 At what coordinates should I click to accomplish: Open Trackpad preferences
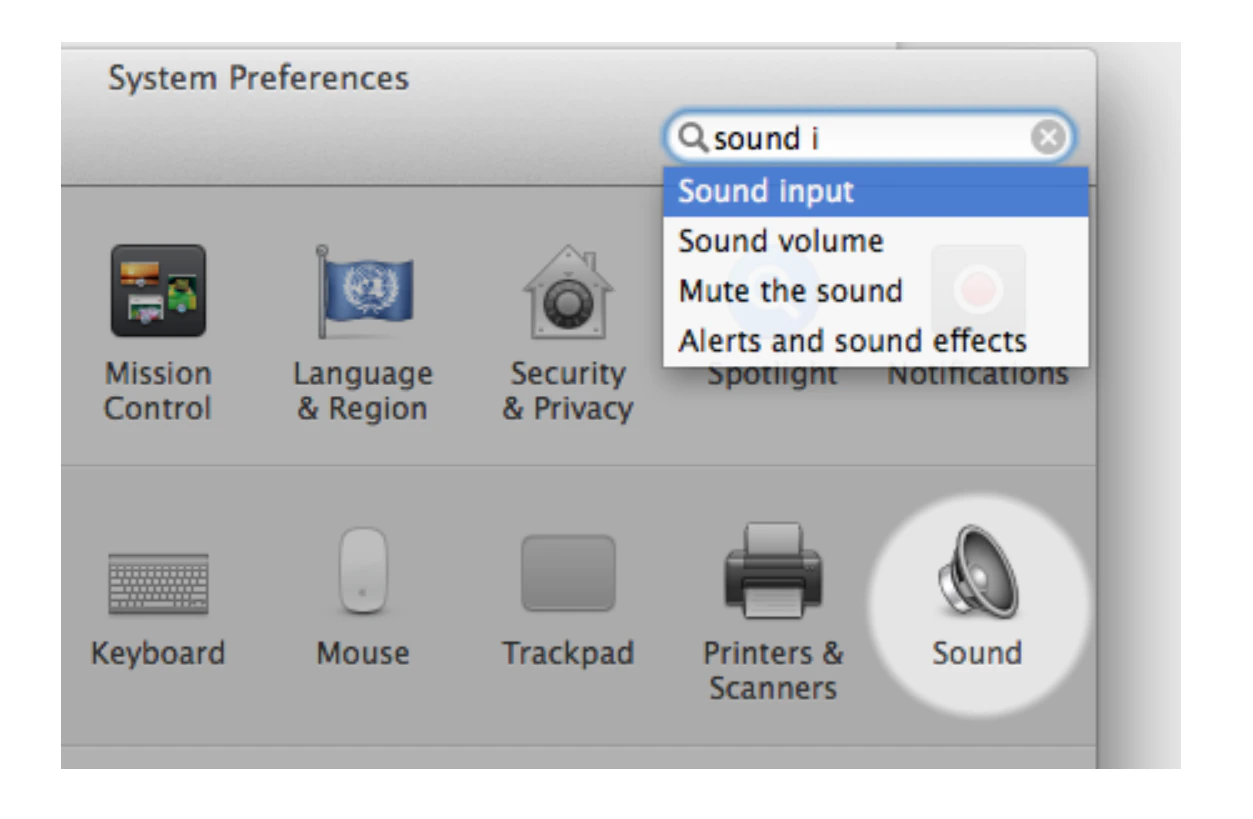pyautogui.click(x=568, y=570)
